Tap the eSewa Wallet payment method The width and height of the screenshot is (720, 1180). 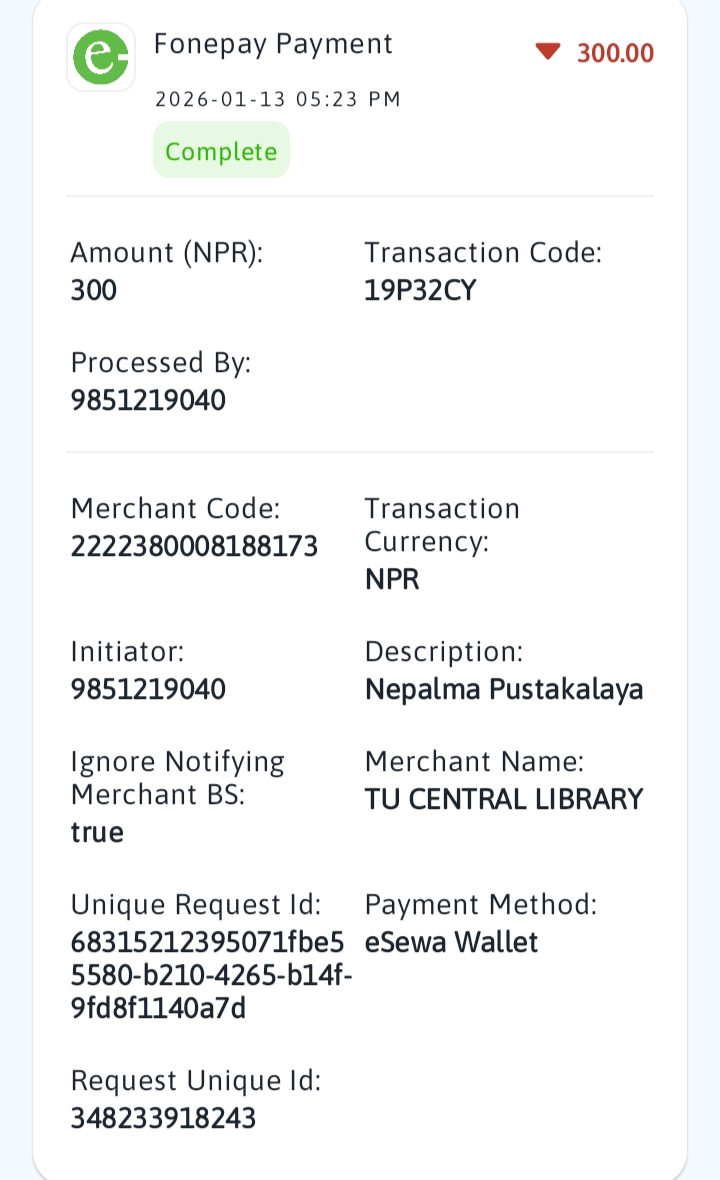[x=451, y=942]
